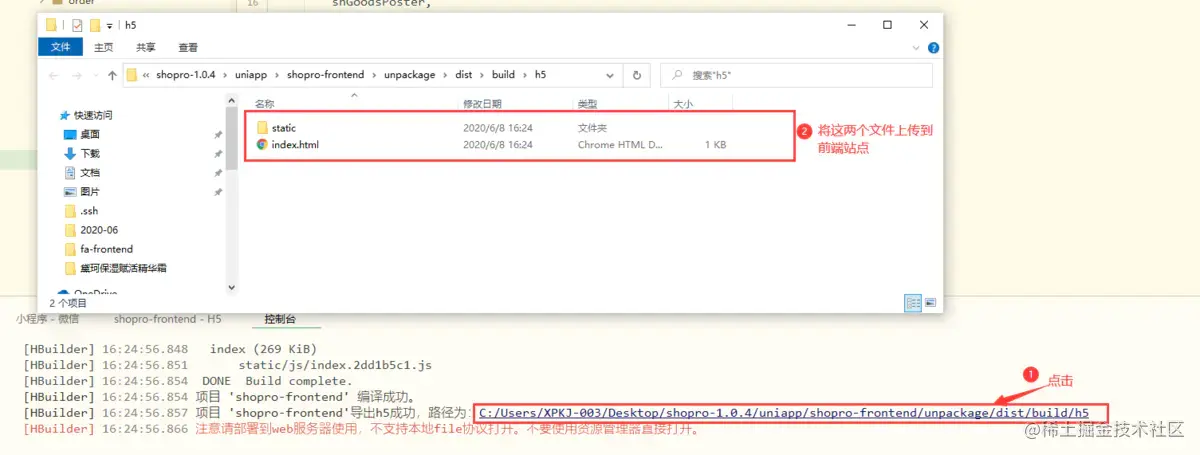The image size is (1200, 455).
Task: Open the 文件 ribbon tab
Action: 60,47
